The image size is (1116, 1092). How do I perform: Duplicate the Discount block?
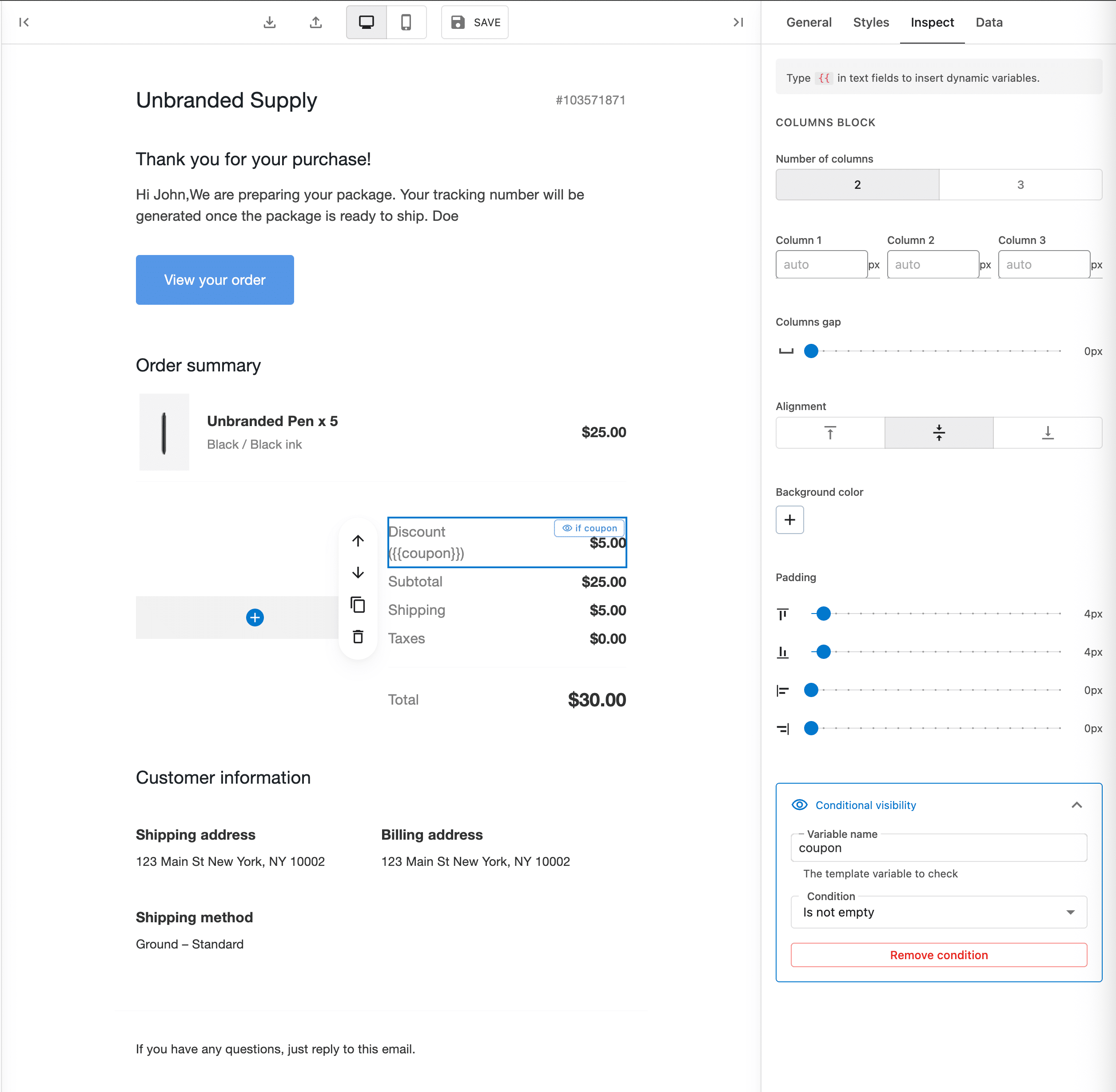click(x=357, y=605)
